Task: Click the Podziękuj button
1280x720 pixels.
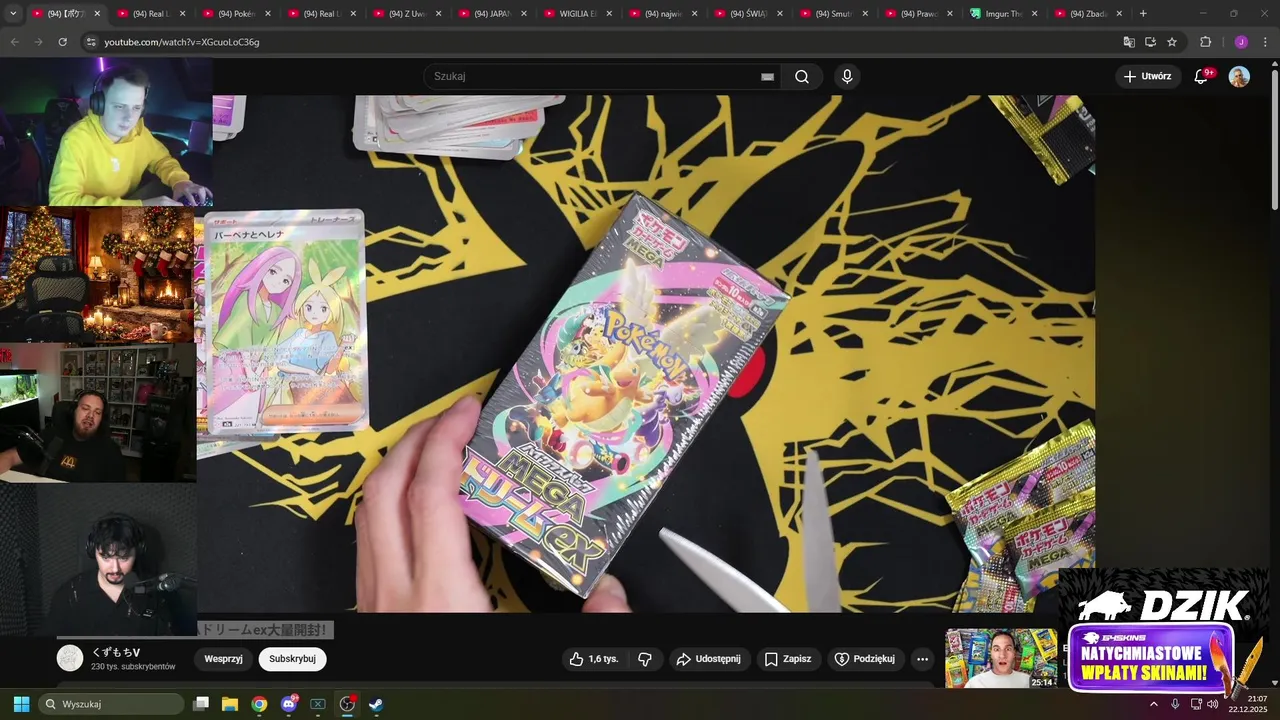Action: pyautogui.click(x=865, y=659)
